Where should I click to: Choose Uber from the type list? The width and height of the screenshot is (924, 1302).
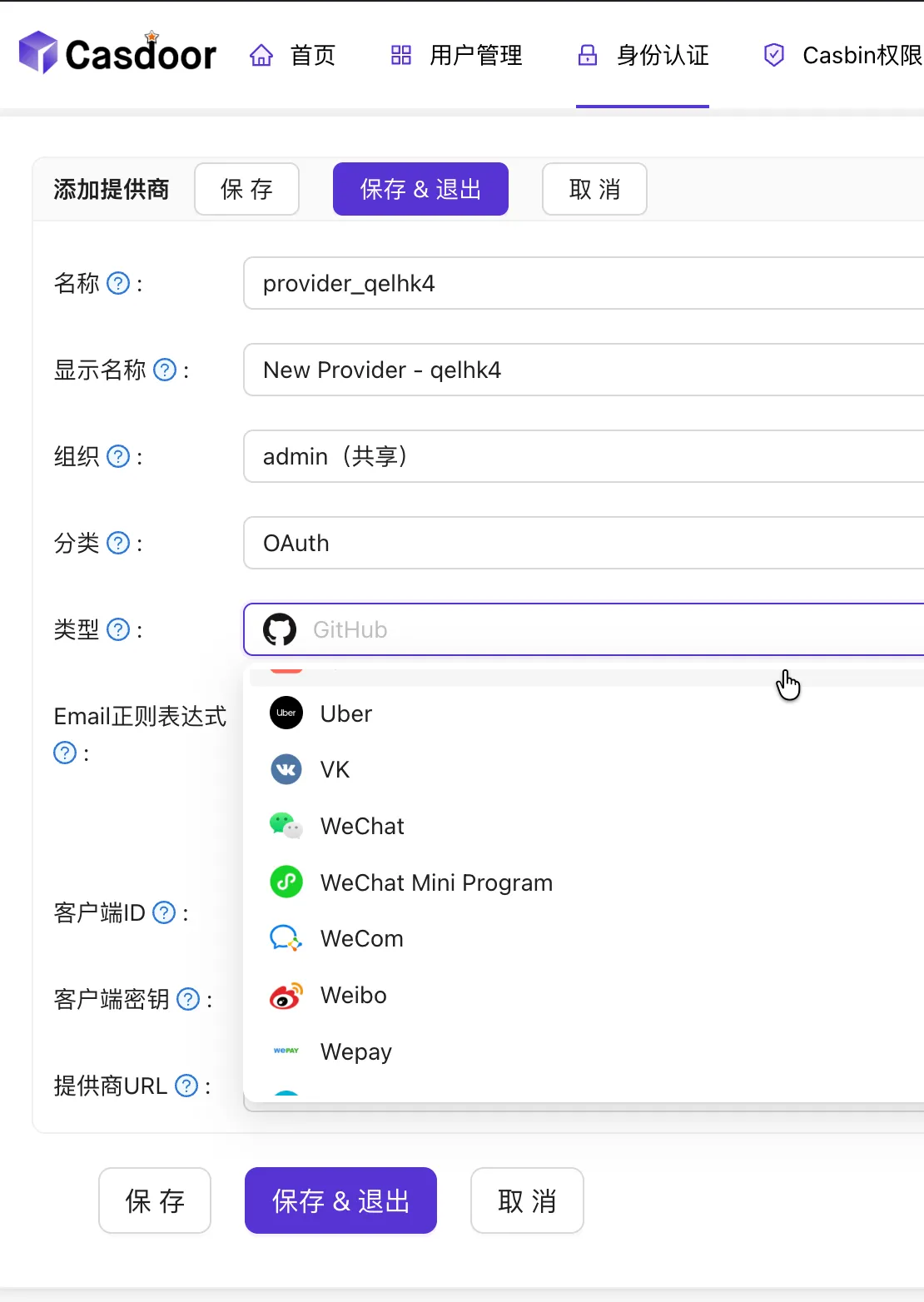point(346,713)
